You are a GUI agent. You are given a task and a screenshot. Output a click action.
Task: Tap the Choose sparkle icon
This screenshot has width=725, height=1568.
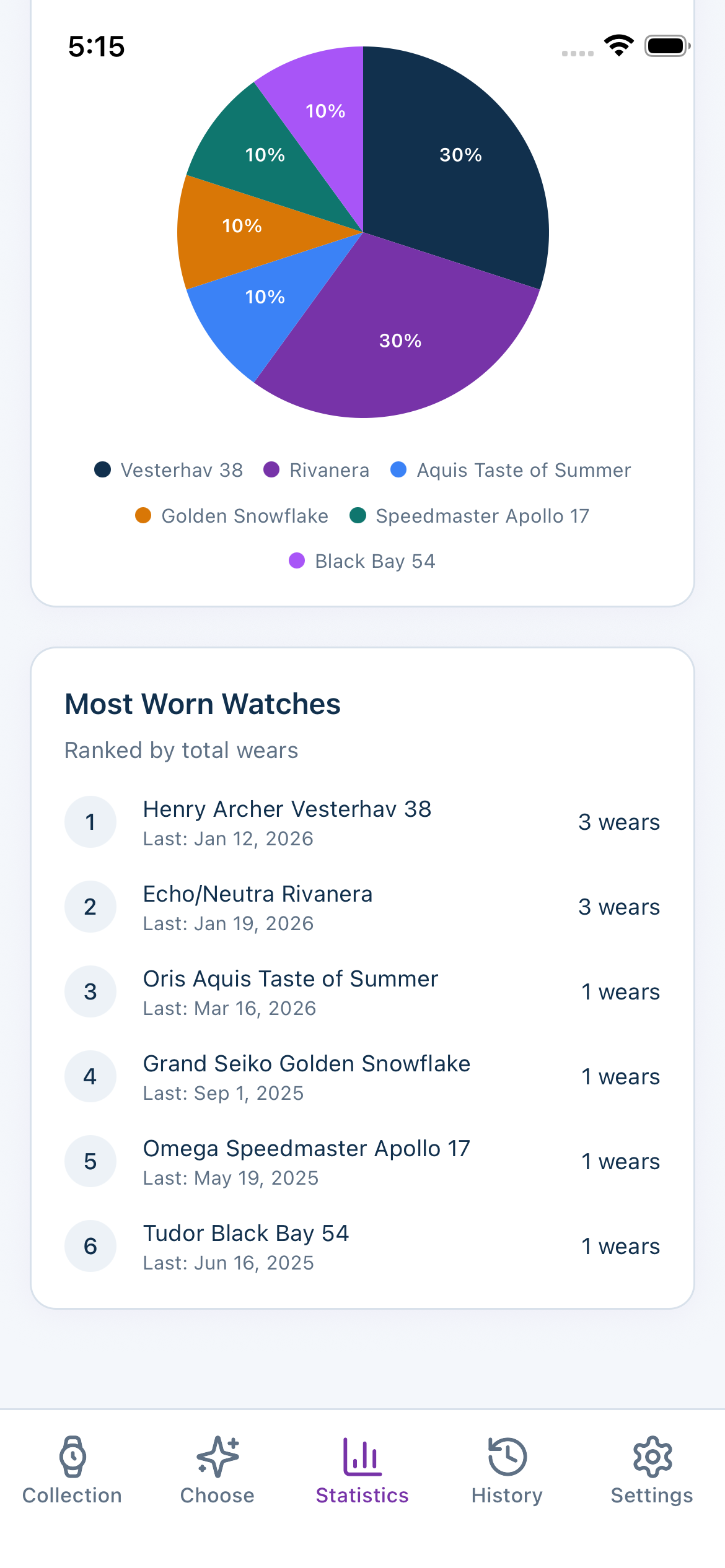click(217, 1456)
